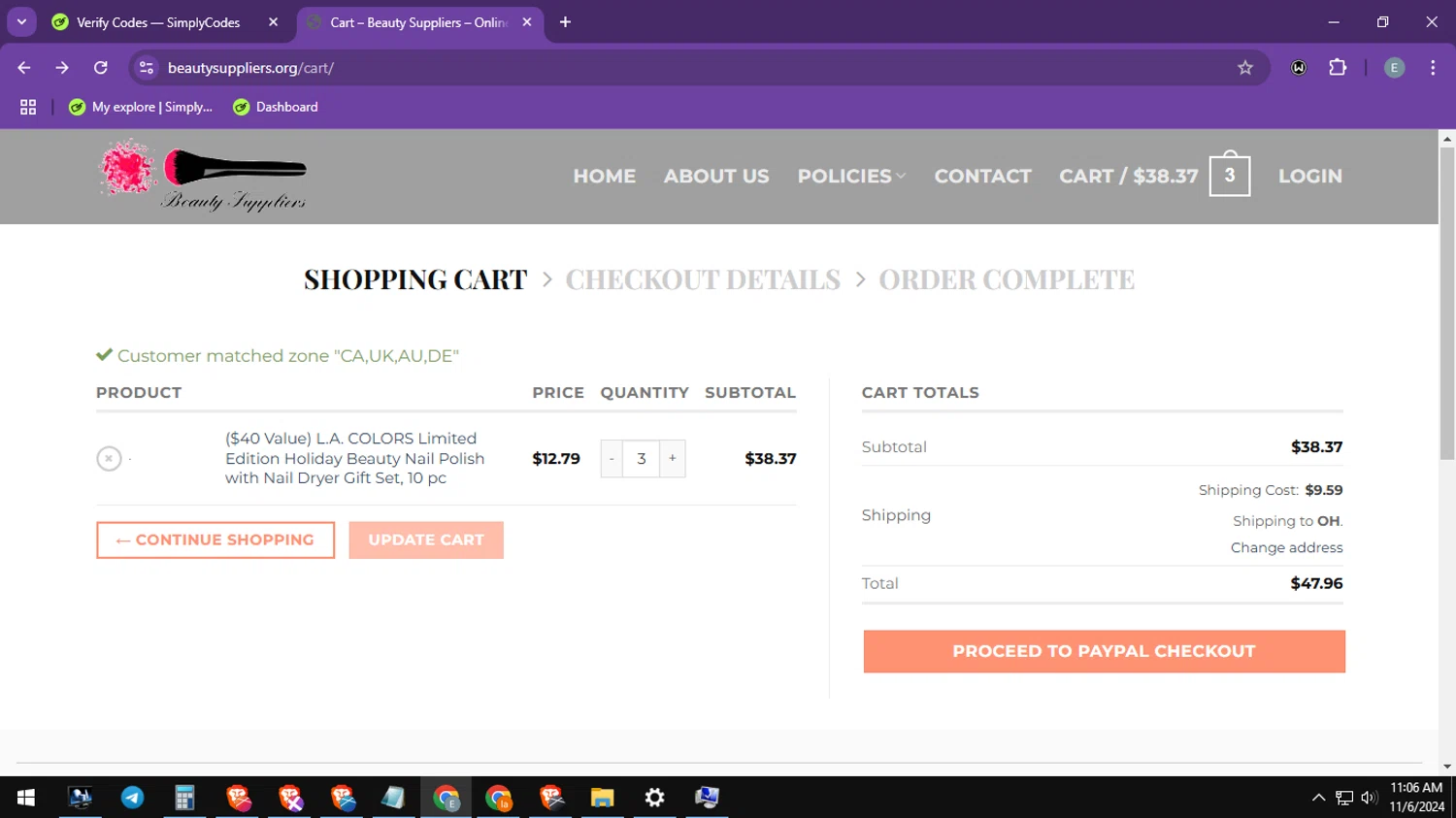Click the Beauty Suppliers logo
Screen dimensions: 1456x818
[x=202, y=176]
